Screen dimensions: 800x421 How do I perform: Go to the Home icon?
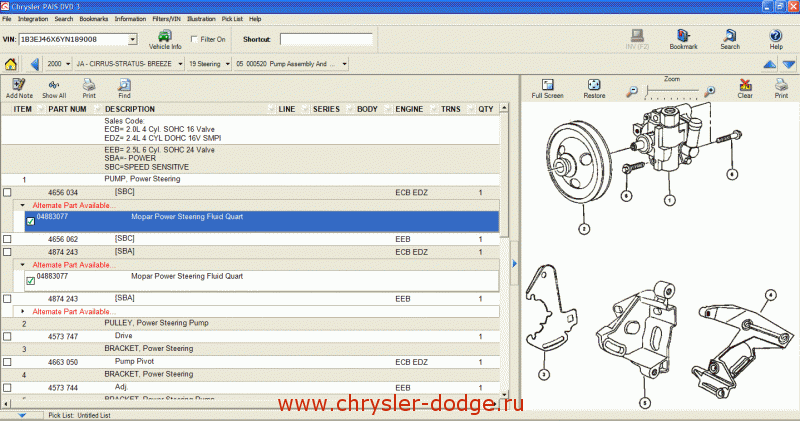click(x=11, y=64)
